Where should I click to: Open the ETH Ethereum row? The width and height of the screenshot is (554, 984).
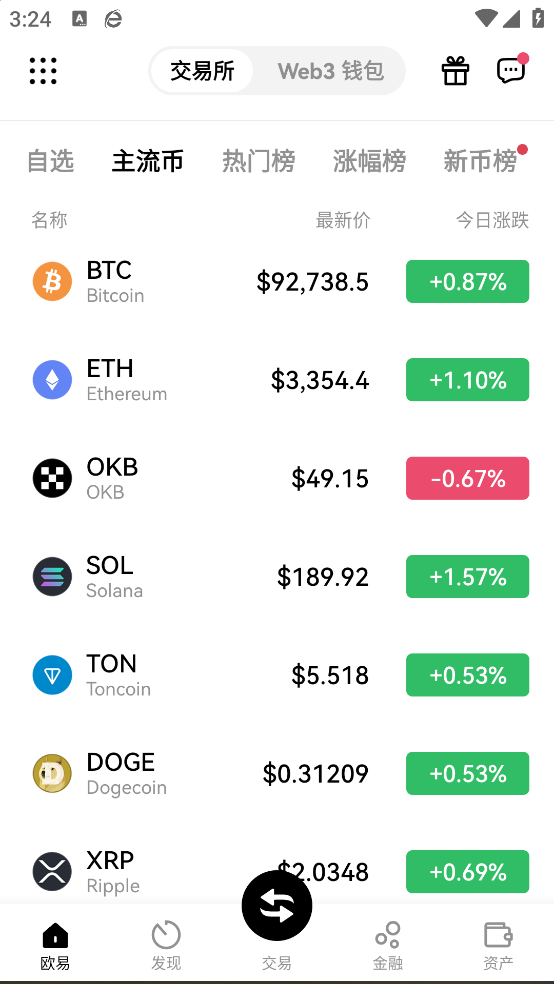click(x=277, y=380)
